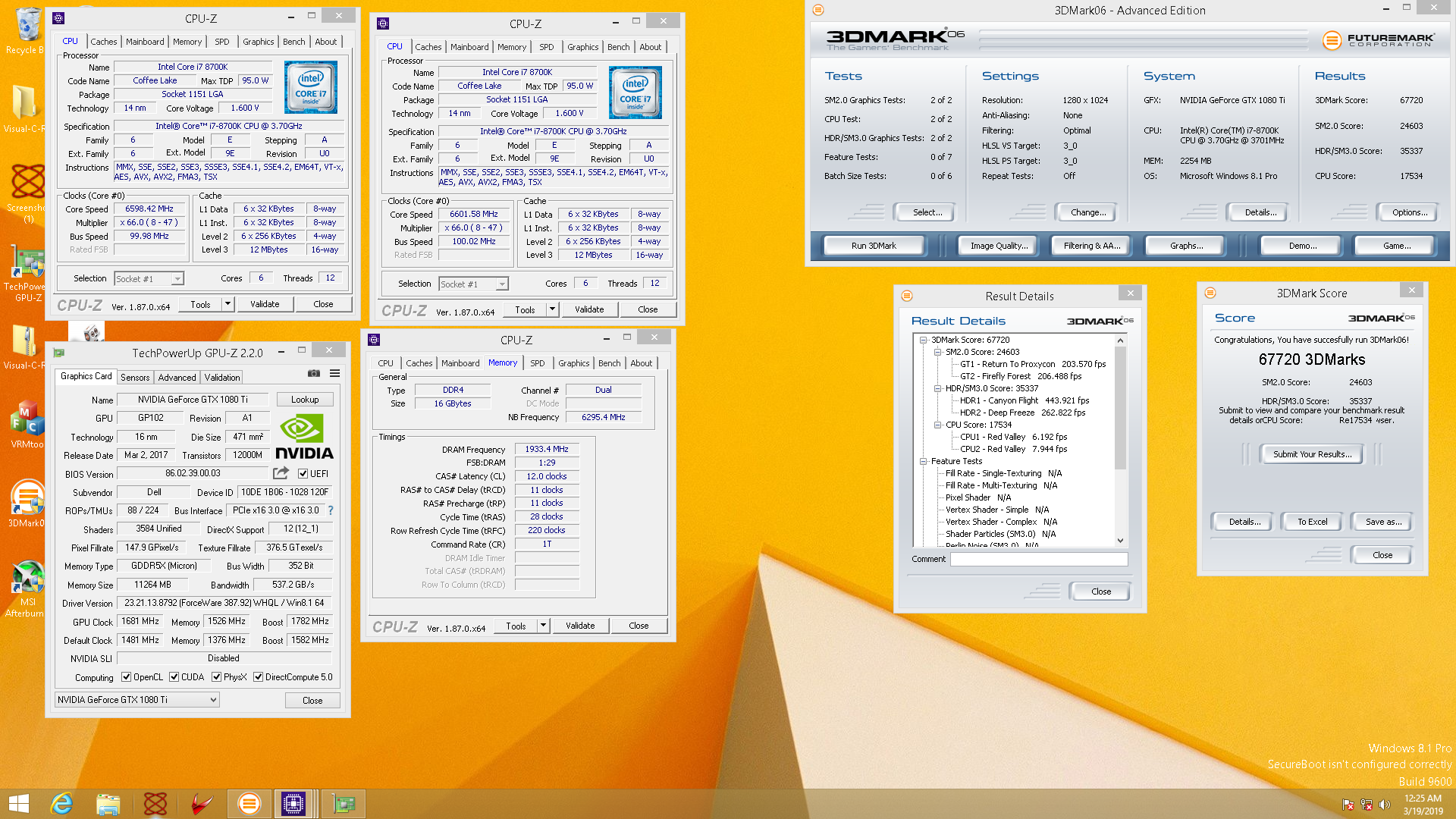Click the GPU-Z title bar app icon
The width and height of the screenshot is (1456, 819).
tap(59, 353)
